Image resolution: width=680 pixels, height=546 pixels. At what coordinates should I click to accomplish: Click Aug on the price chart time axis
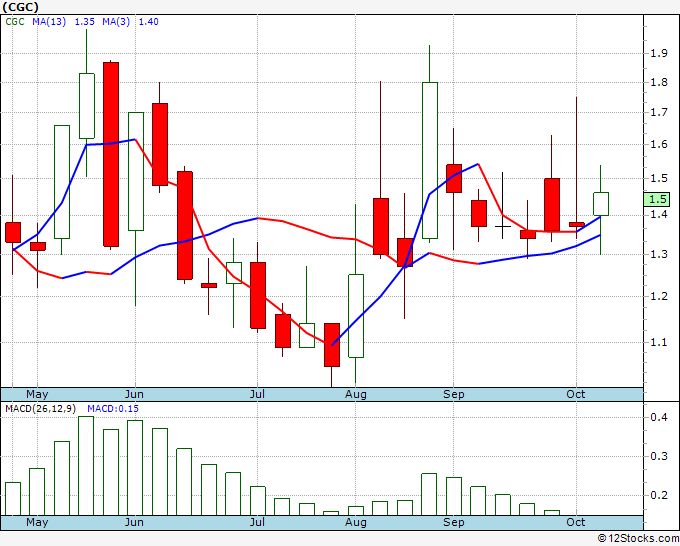pyautogui.click(x=356, y=394)
